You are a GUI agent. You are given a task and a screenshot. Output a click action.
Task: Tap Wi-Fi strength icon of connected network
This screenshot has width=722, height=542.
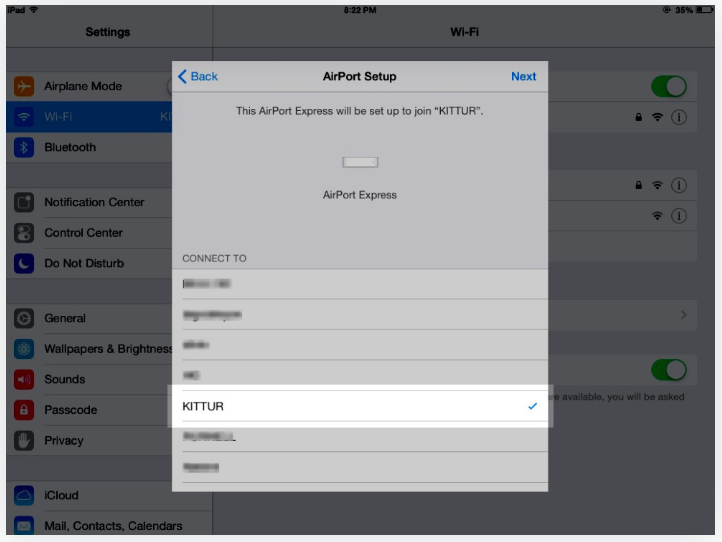click(658, 117)
